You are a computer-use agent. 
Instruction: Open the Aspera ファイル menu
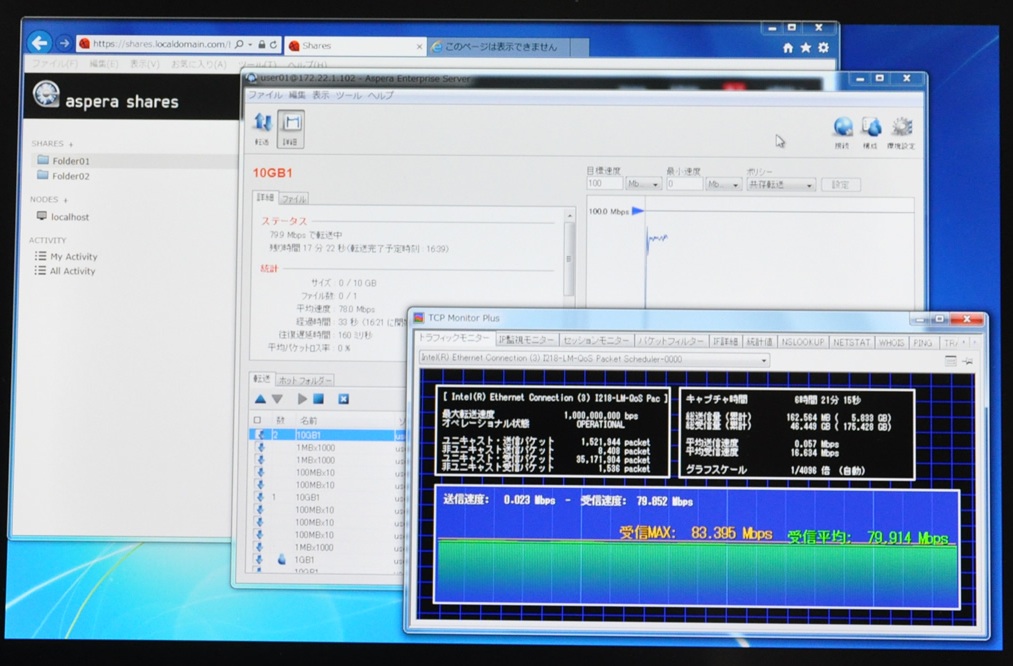click(266, 95)
